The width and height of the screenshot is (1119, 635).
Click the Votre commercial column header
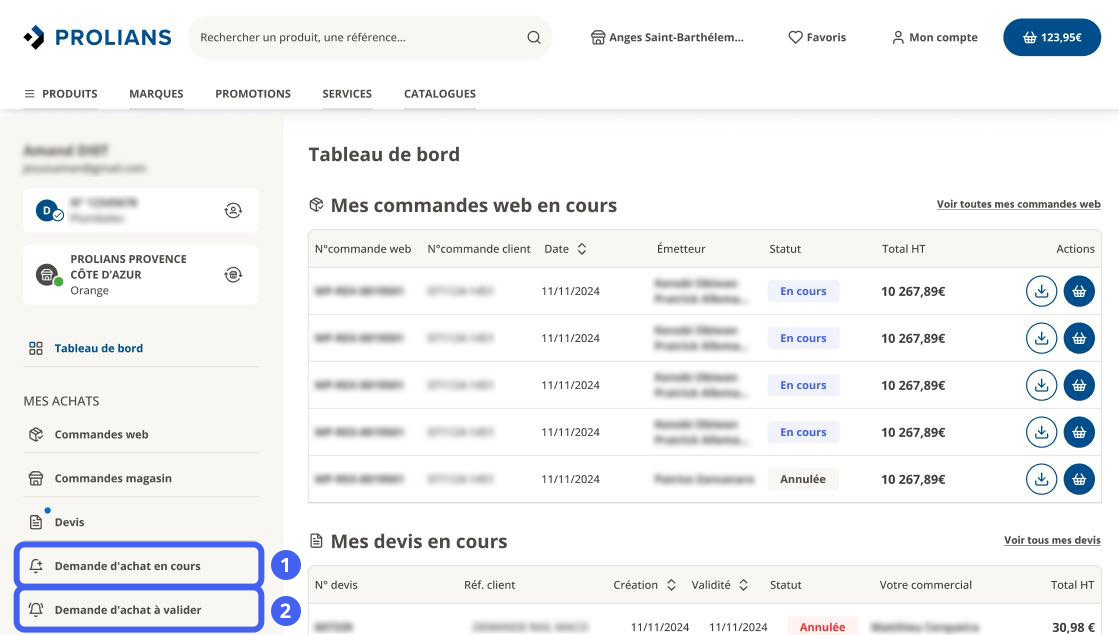coord(926,585)
